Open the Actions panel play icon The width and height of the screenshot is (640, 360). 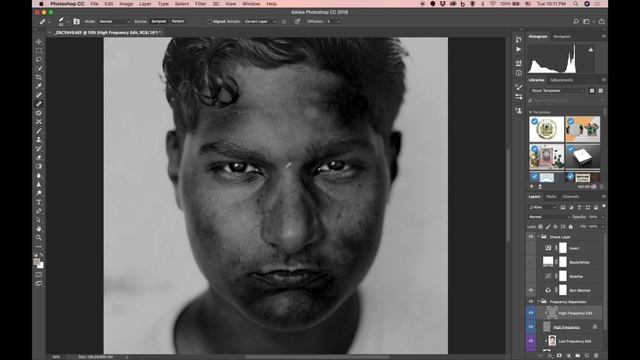(518, 49)
